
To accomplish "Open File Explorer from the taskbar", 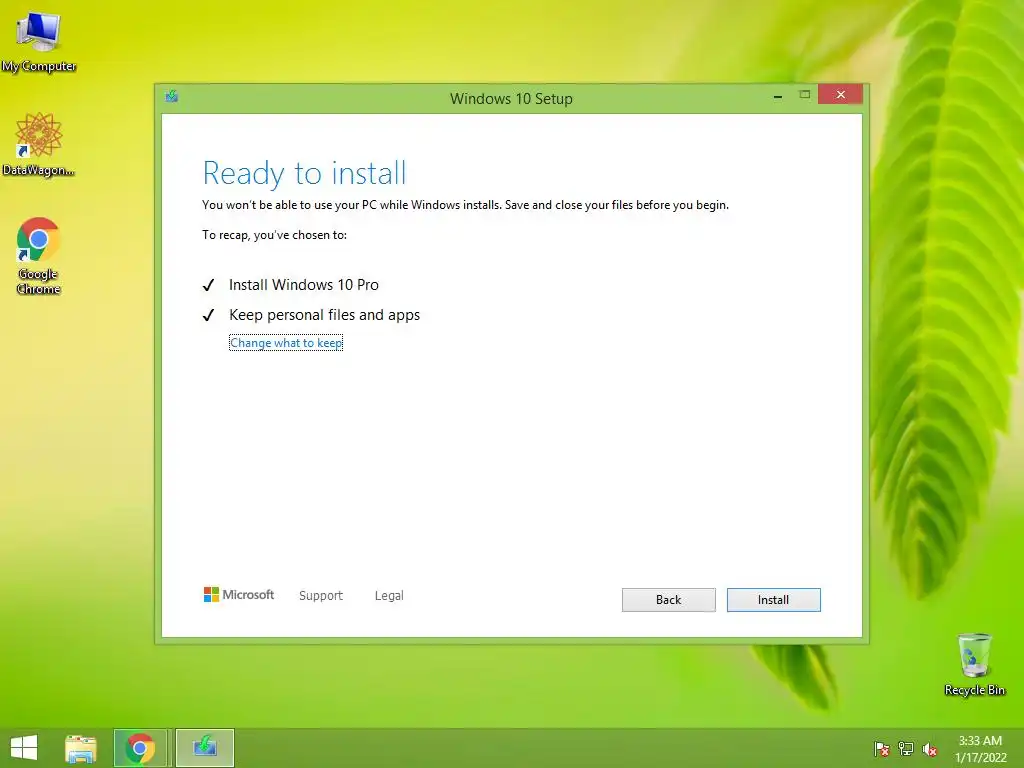I will [81, 748].
